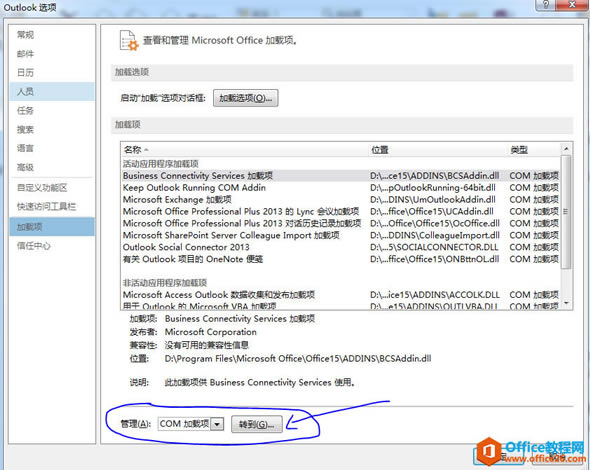Viewport: 590px width, 470px height.
Task: Open the 管理 COM 加载项 dropdown
Action: pyautogui.click(x=217, y=424)
